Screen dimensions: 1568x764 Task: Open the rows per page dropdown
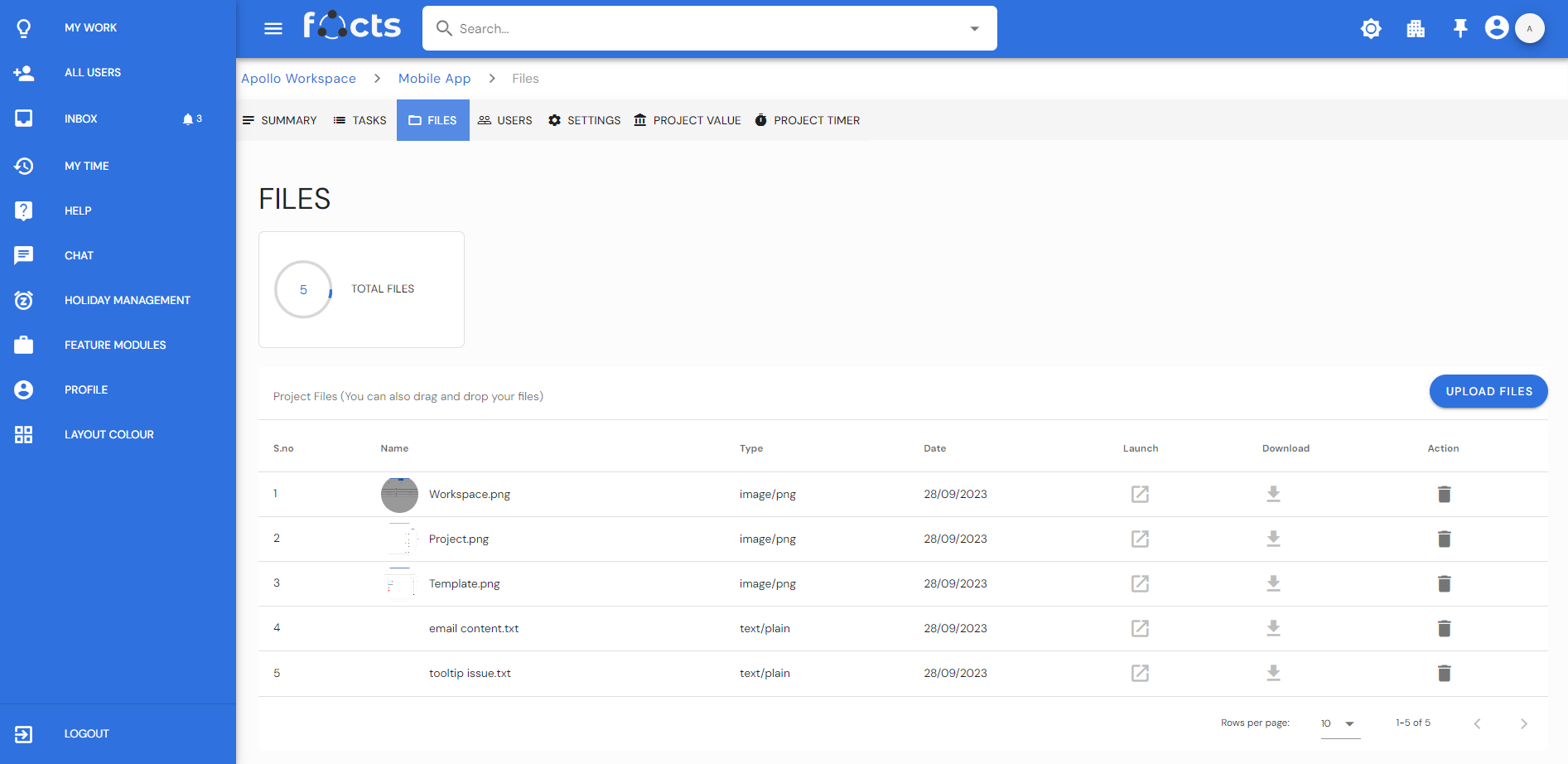(x=1339, y=723)
